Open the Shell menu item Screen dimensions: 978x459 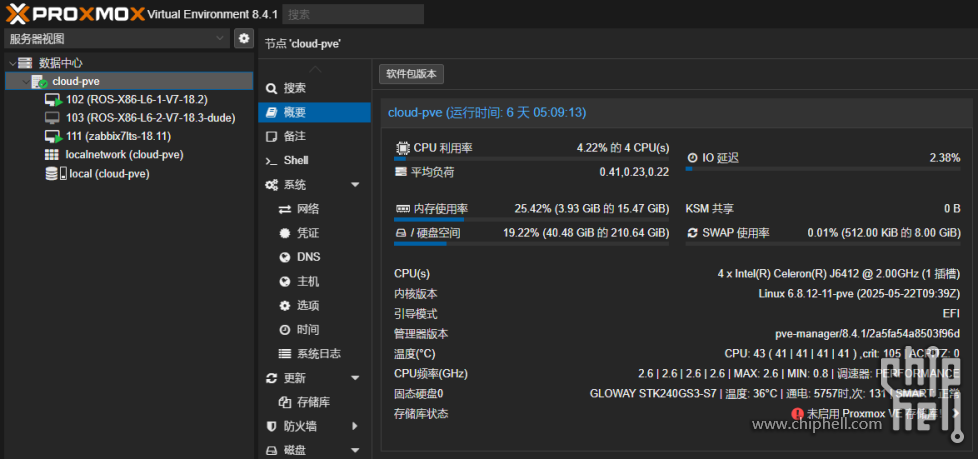point(314,160)
